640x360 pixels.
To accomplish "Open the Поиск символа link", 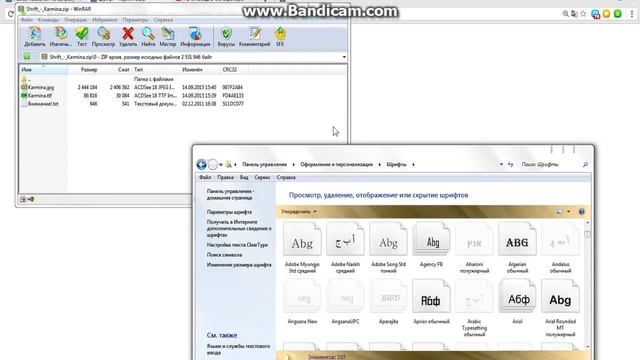I will pyautogui.click(x=224, y=255).
